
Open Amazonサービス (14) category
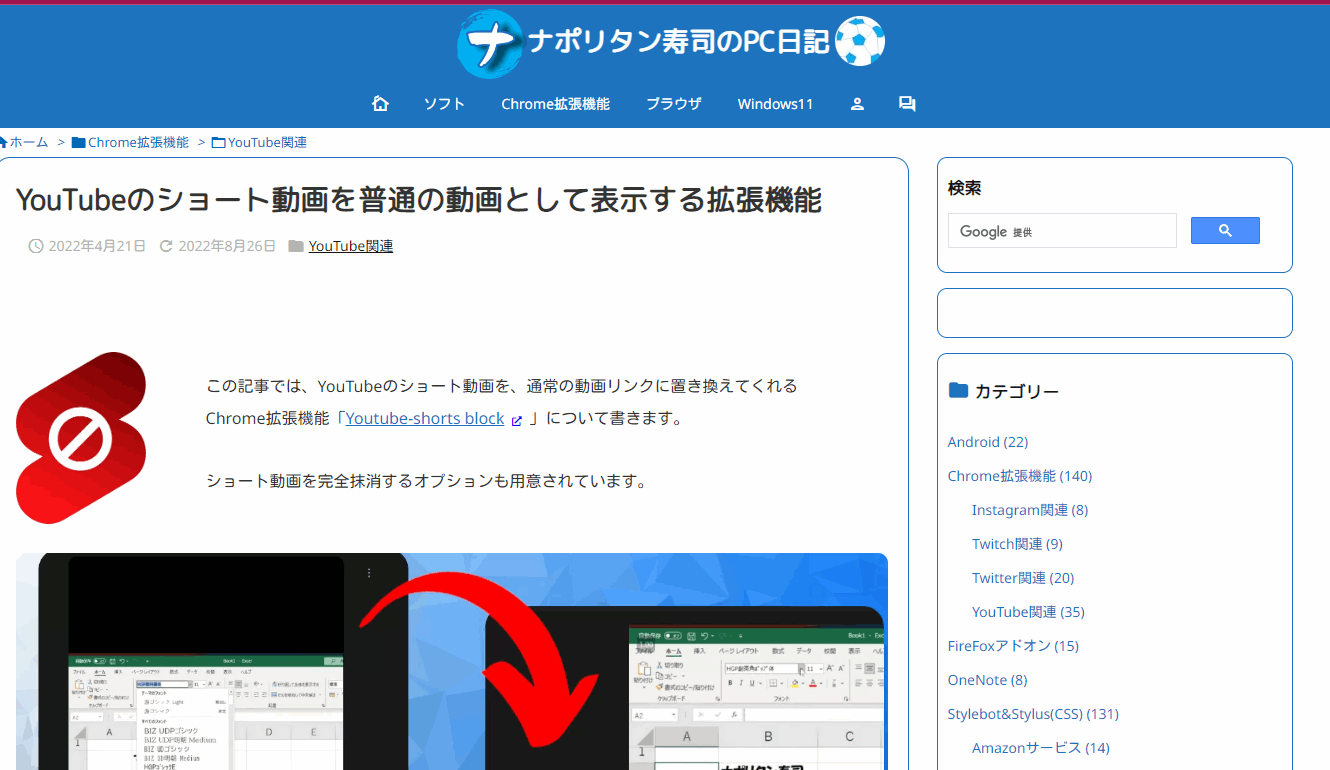(x=1040, y=748)
